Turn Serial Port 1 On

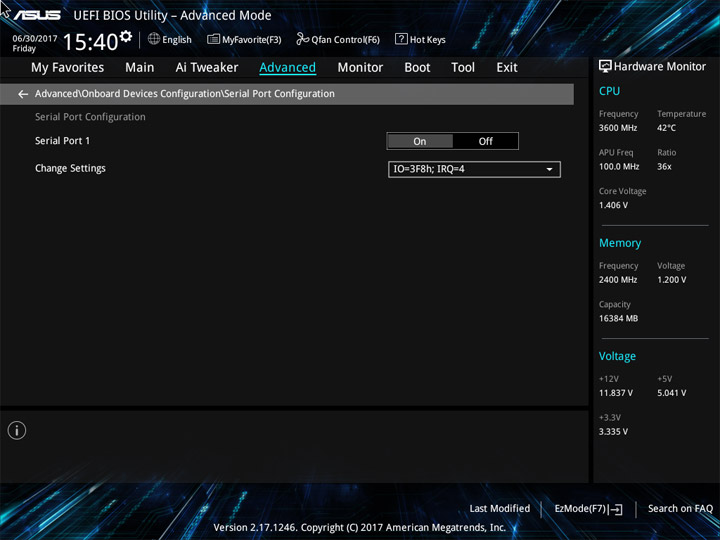420,141
